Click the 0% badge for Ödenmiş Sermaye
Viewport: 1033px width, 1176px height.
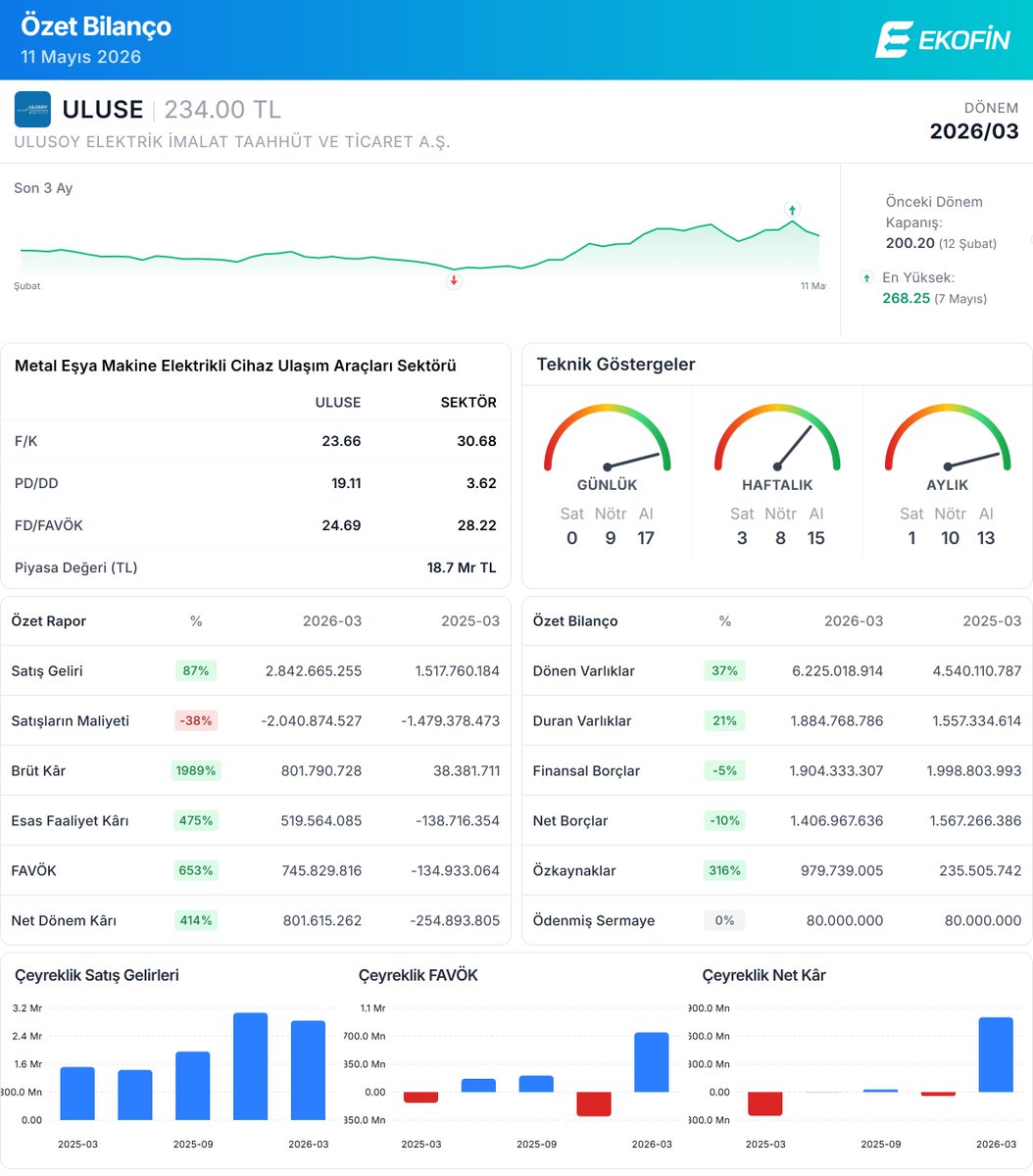point(725,920)
